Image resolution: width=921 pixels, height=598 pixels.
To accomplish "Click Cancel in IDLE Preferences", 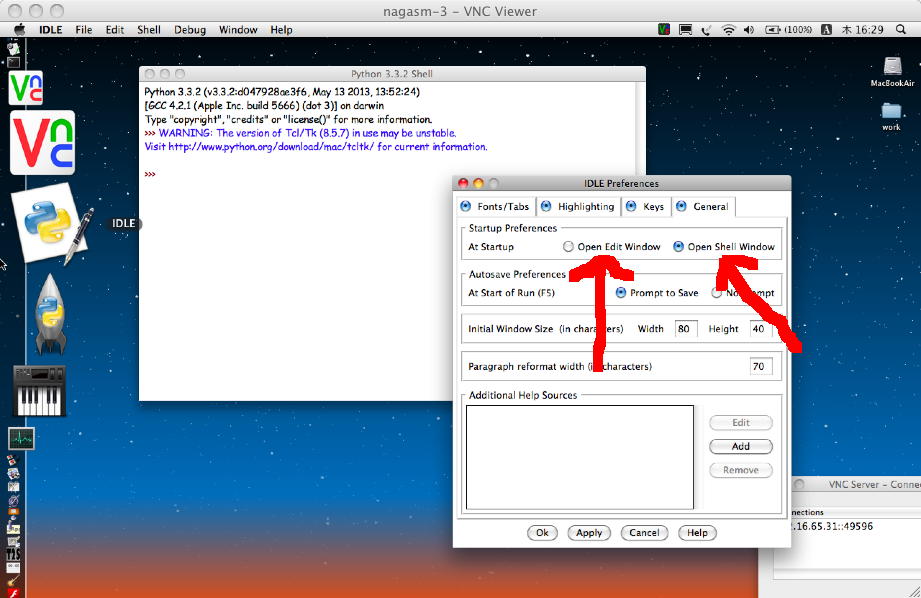I will [x=644, y=533].
